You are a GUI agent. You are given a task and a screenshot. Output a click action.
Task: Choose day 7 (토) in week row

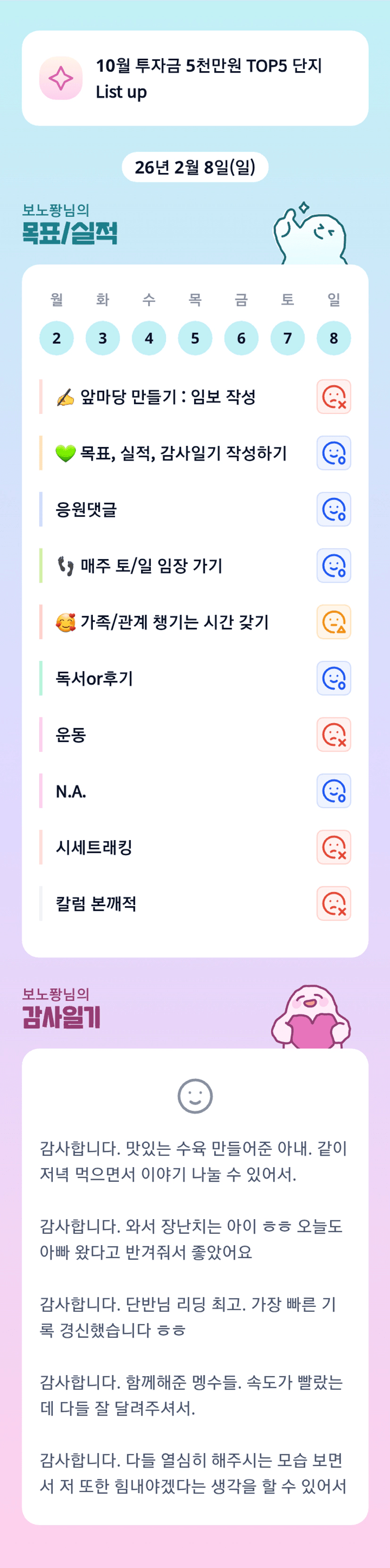click(287, 338)
